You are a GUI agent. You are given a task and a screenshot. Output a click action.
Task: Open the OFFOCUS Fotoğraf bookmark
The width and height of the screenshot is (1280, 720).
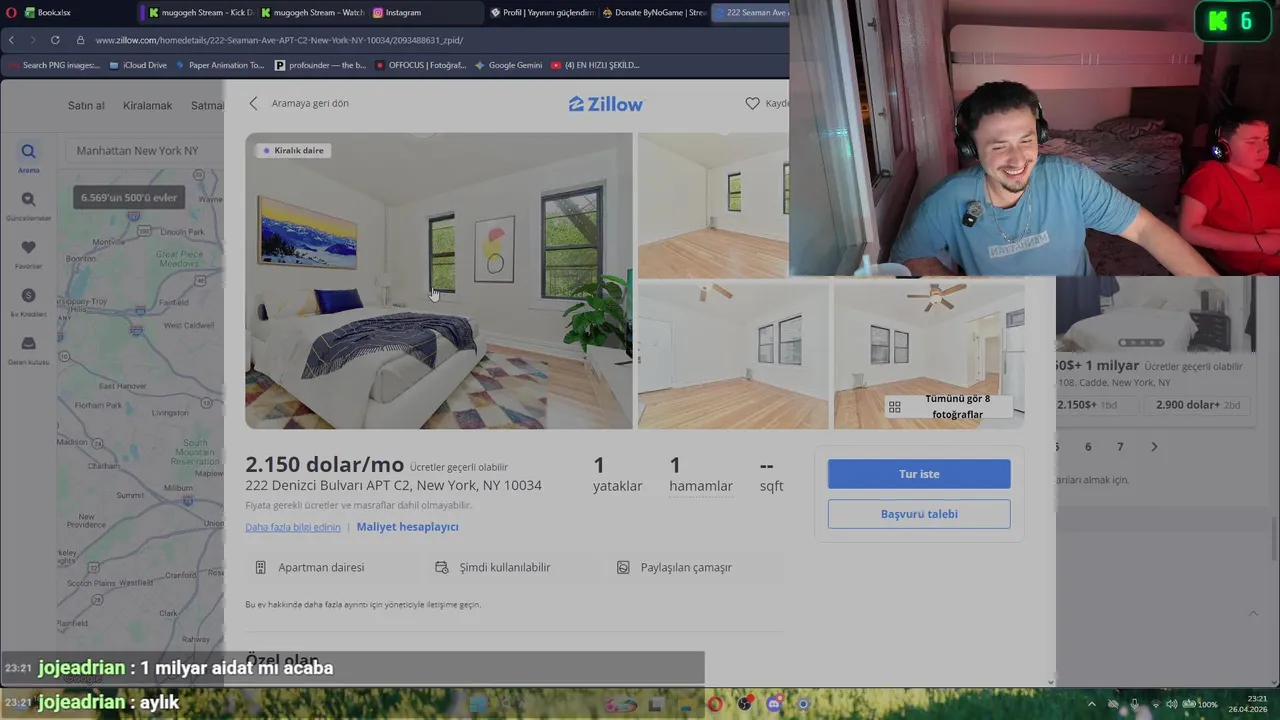420,65
